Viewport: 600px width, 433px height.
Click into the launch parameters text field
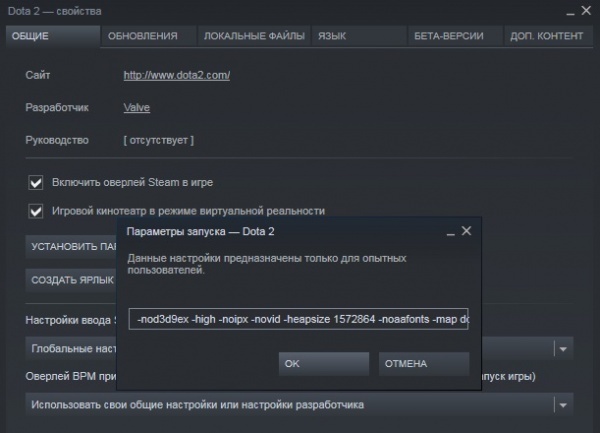pyautogui.click(x=299, y=320)
